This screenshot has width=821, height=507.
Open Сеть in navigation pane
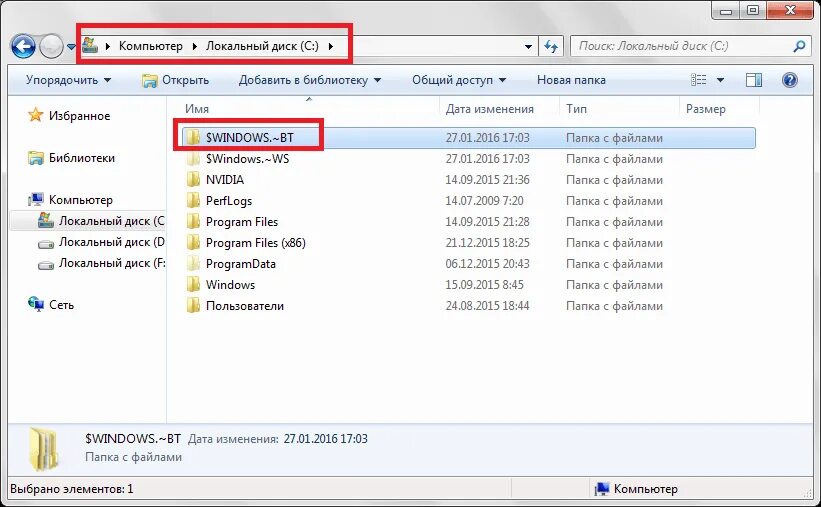point(61,305)
